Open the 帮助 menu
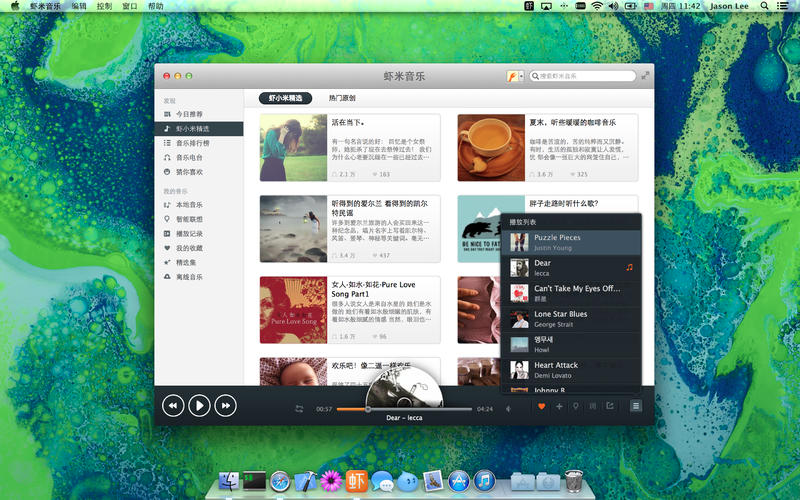 (x=156, y=6)
